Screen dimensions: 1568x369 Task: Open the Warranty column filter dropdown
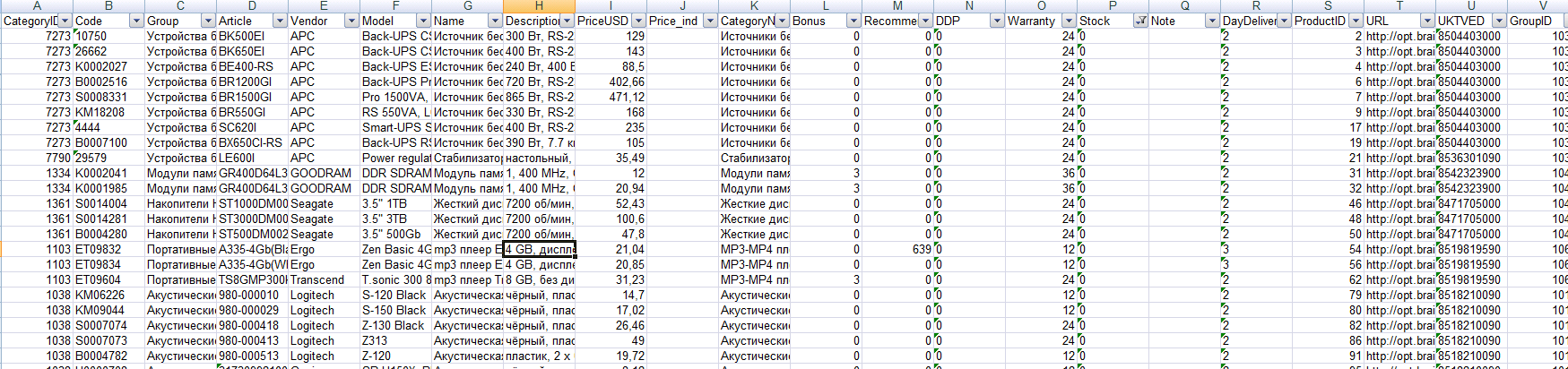[1069, 21]
